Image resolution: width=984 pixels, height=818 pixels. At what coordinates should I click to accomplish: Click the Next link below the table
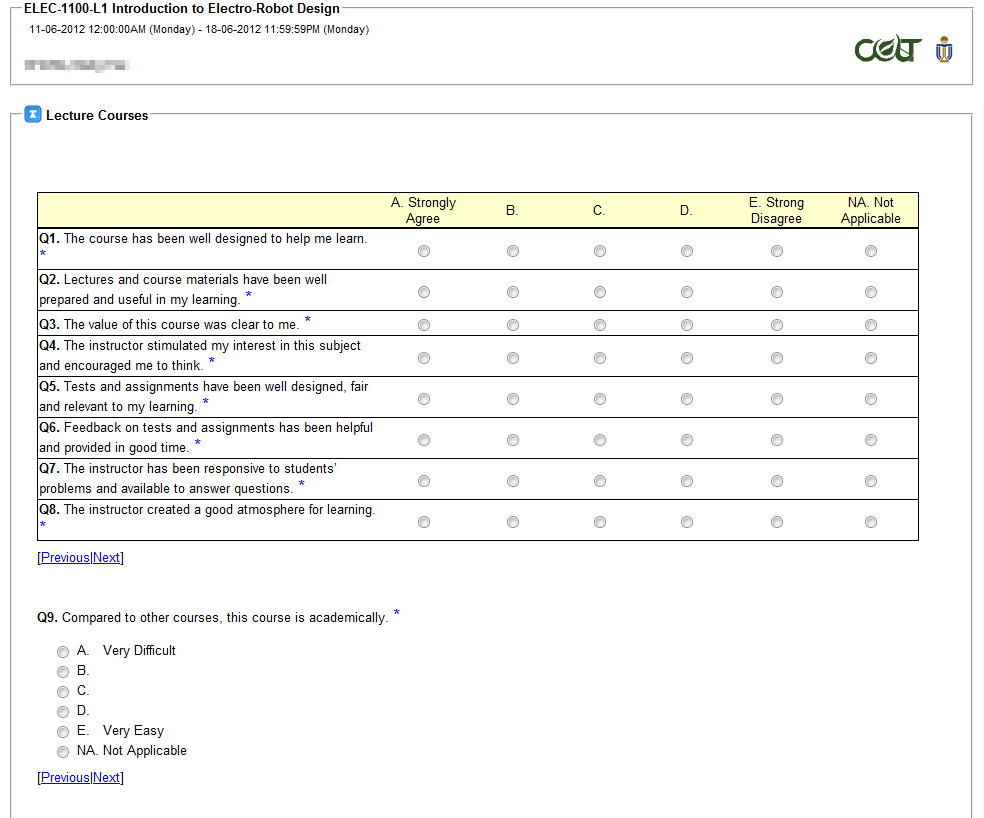107,558
